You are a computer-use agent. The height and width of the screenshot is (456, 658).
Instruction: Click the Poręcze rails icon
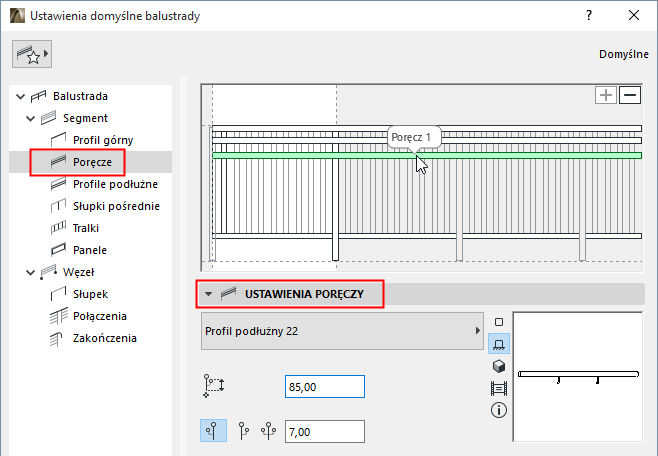(x=58, y=162)
